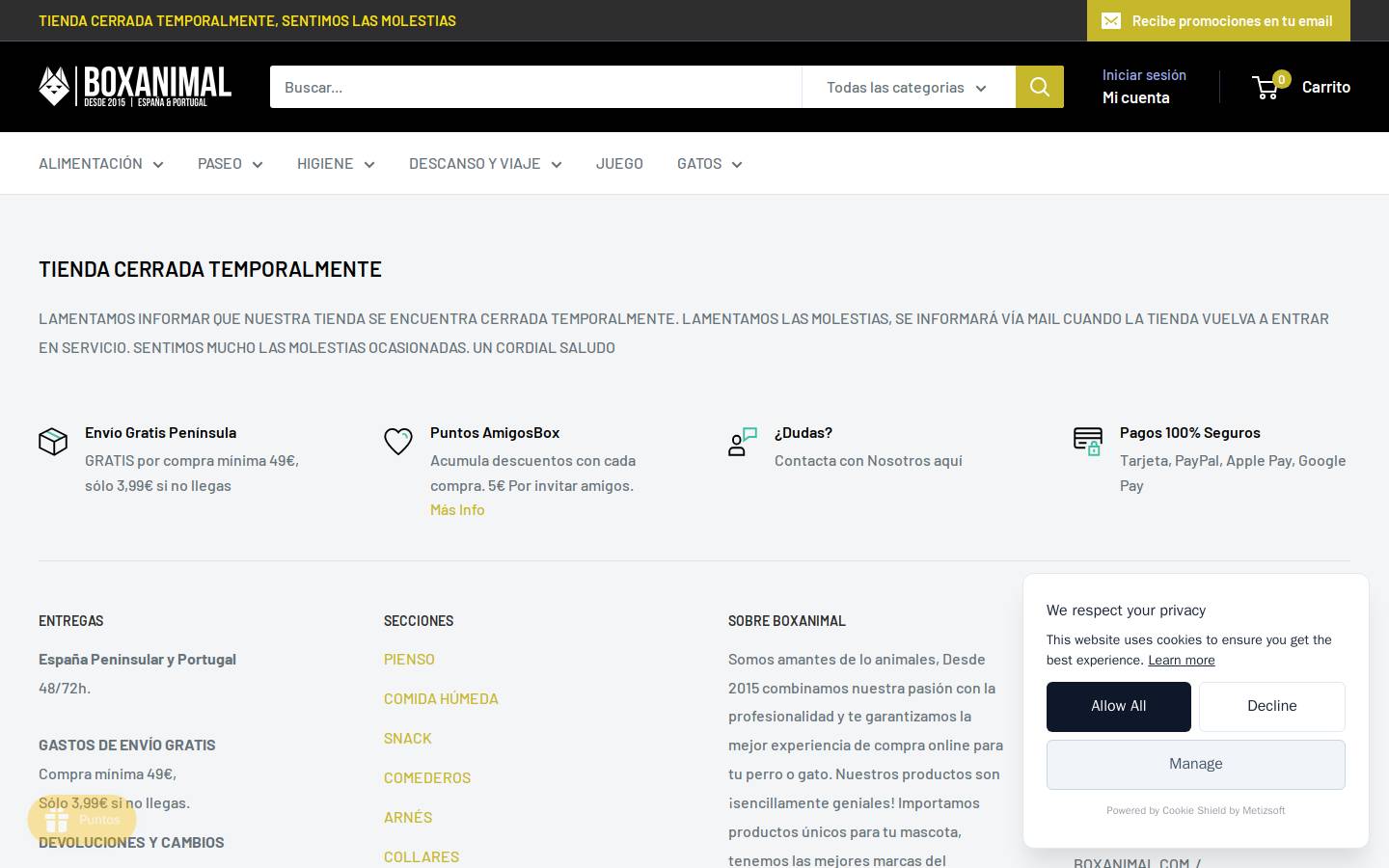Click the Envío Gratis Península heading
The height and width of the screenshot is (868, 1389).
click(x=160, y=432)
